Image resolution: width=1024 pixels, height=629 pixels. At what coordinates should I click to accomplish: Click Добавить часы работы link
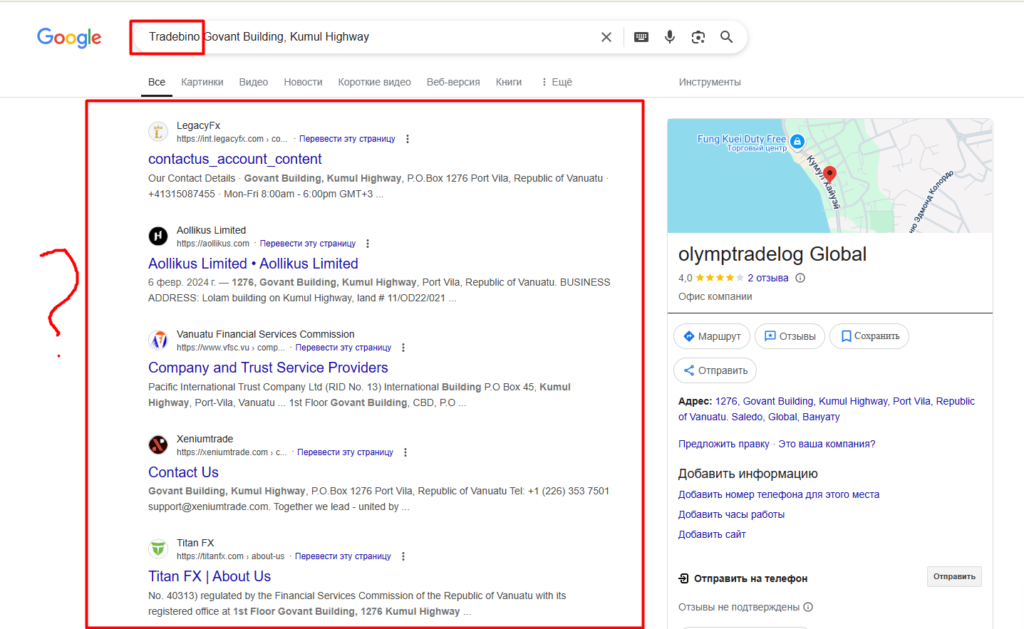[x=731, y=515]
